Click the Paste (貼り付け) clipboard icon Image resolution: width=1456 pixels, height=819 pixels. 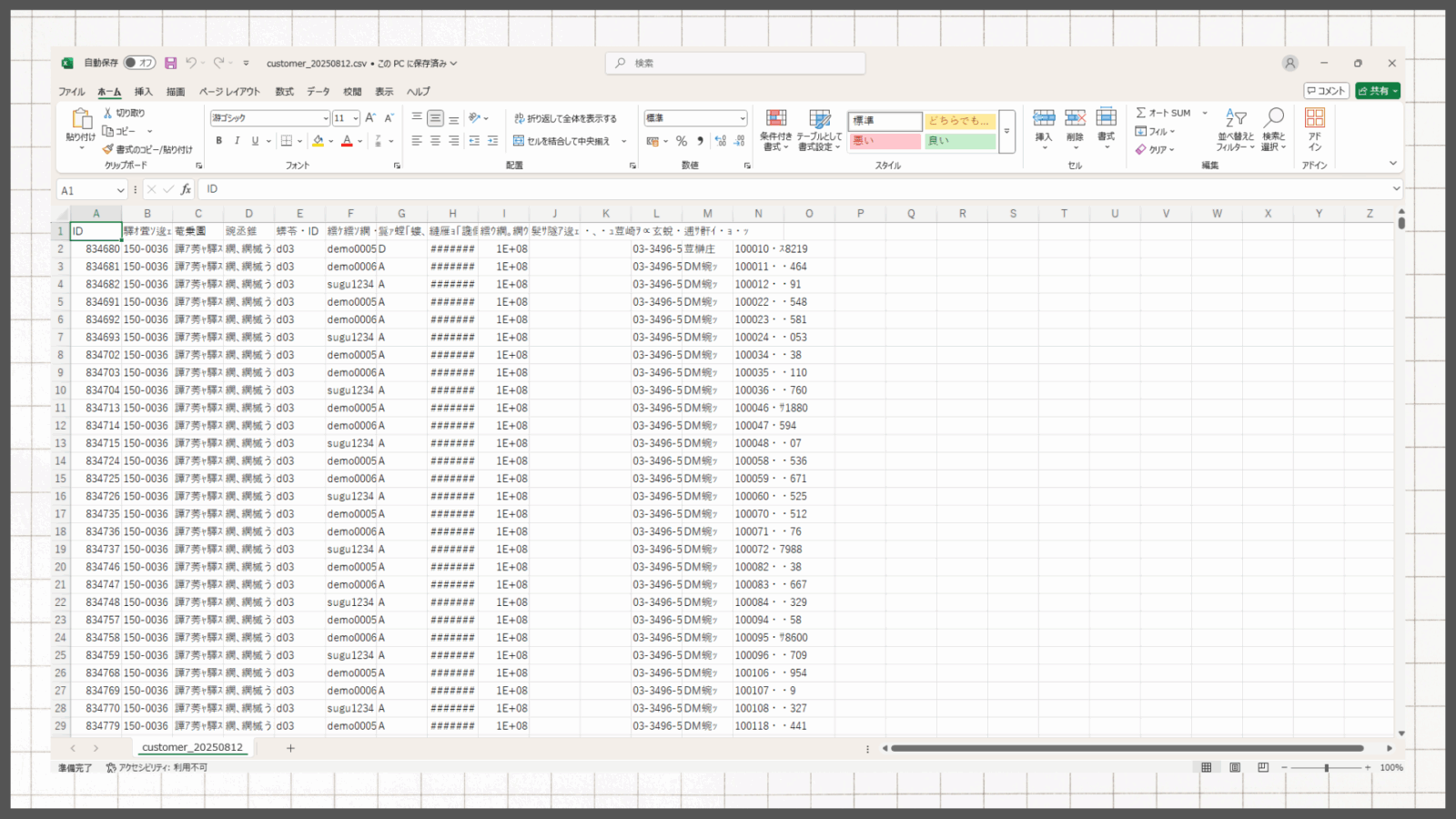tap(81, 119)
